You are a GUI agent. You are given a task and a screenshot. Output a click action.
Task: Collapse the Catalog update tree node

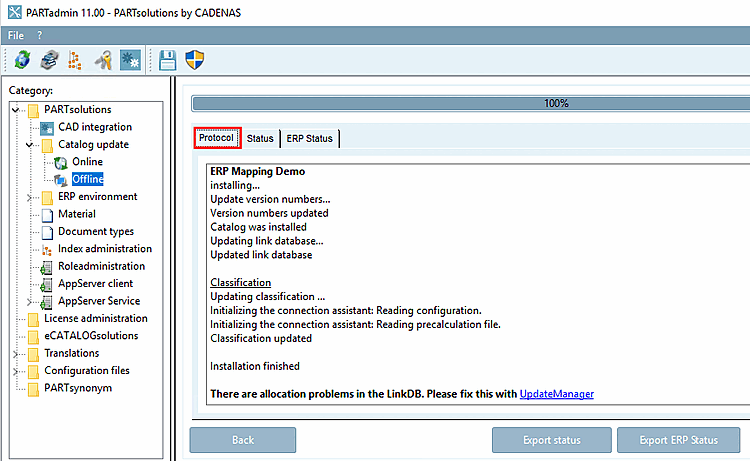click(30, 145)
